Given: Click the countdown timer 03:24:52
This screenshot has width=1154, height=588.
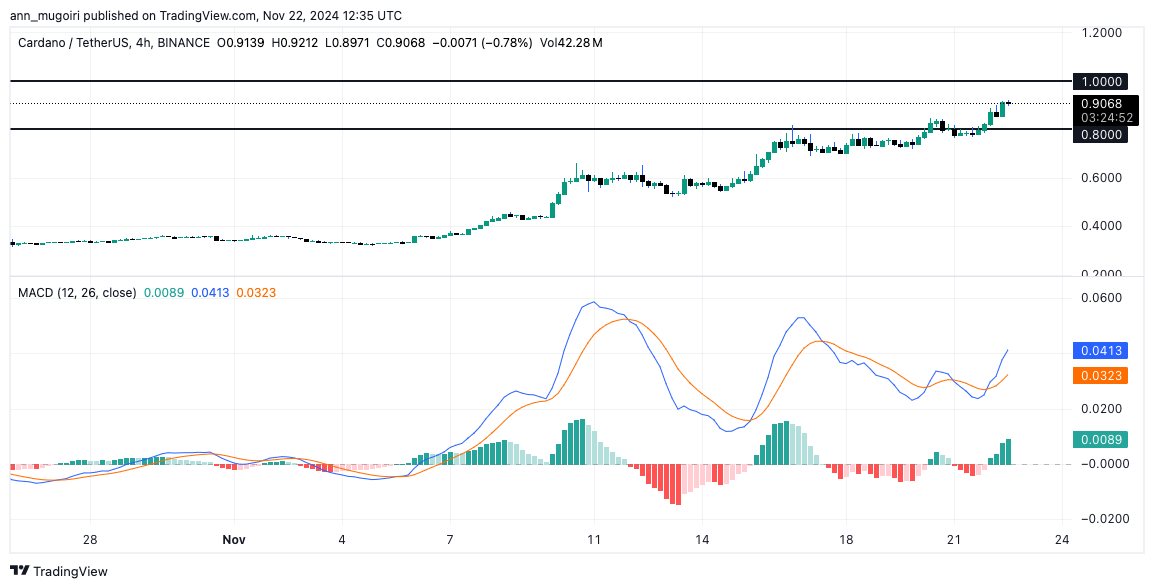Looking at the screenshot, I should tap(1106, 117).
